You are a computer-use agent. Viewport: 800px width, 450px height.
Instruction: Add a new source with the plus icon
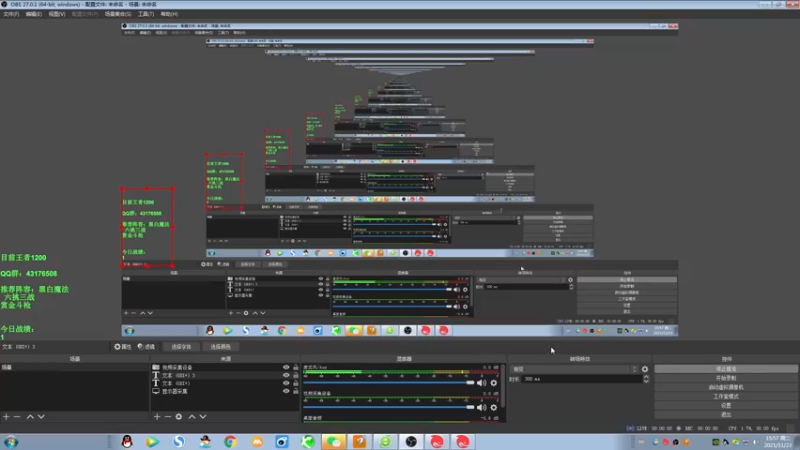point(157,417)
